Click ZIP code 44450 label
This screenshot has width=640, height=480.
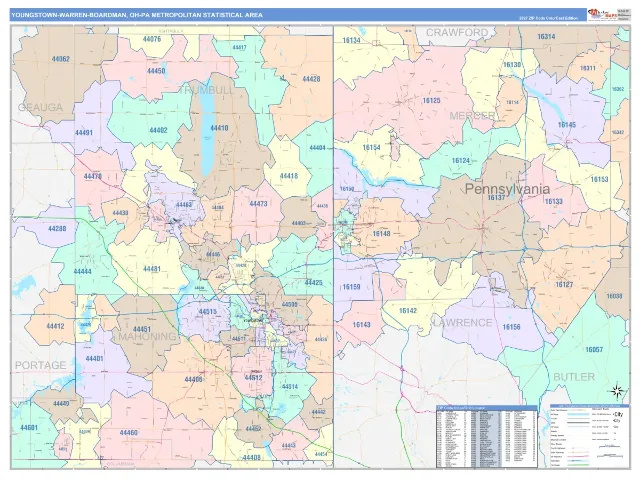pyautogui.click(x=156, y=71)
